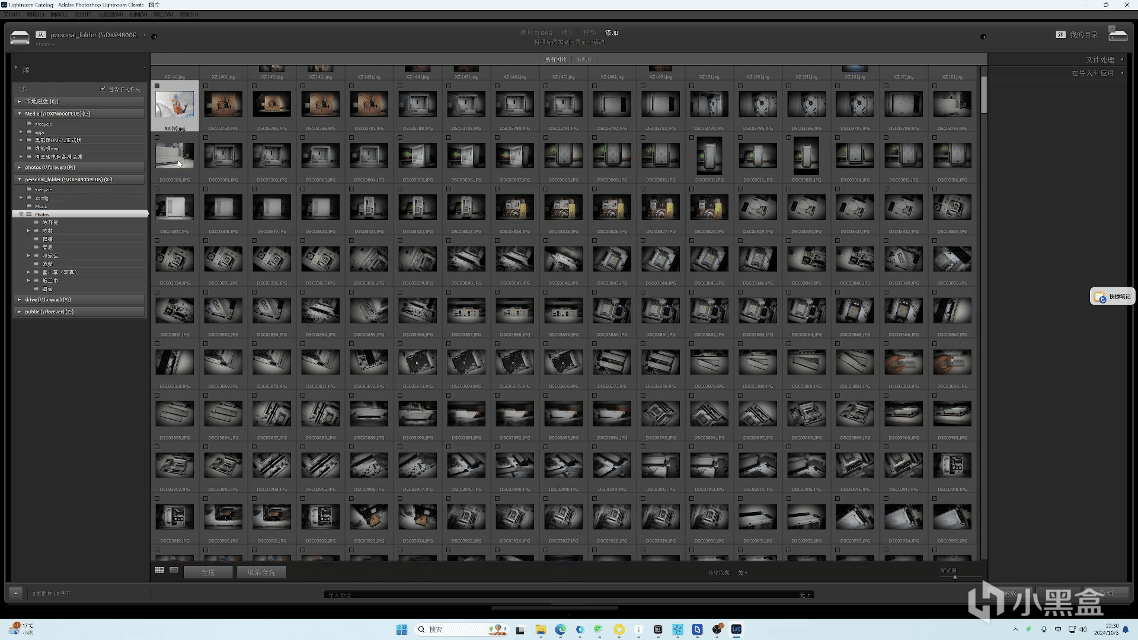1138x640 pixels.
Task: Click the destination drive icon at top right
Action: tap(1118, 33)
